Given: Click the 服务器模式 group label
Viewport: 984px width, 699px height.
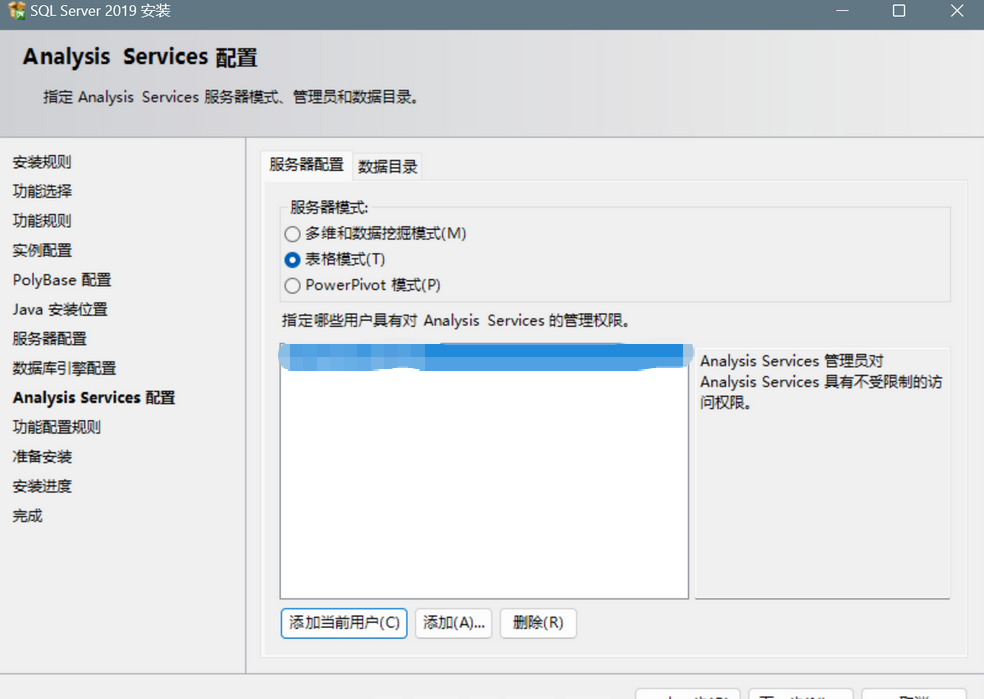Looking at the screenshot, I should [x=329, y=208].
